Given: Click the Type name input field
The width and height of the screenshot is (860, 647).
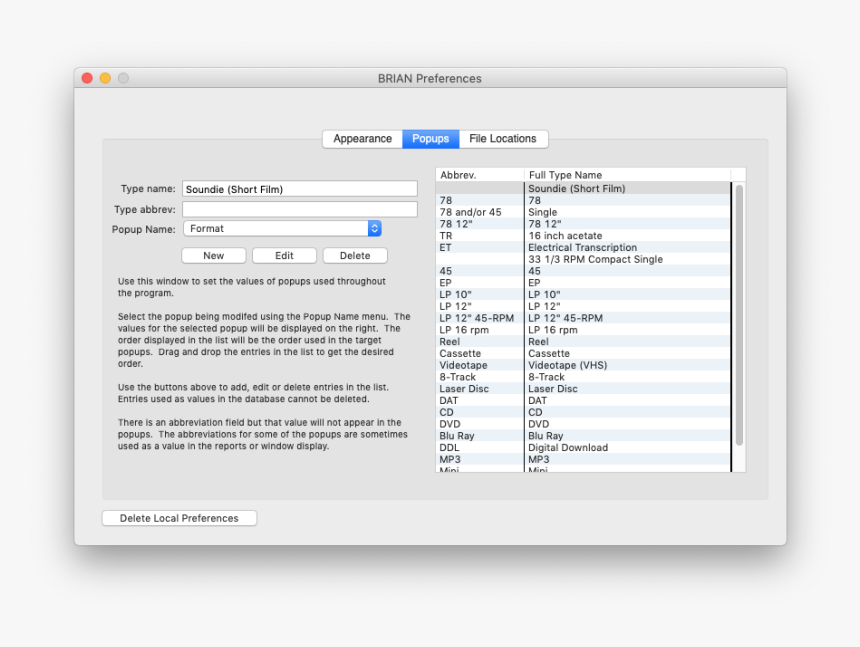Looking at the screenshot, I should 299,189.
